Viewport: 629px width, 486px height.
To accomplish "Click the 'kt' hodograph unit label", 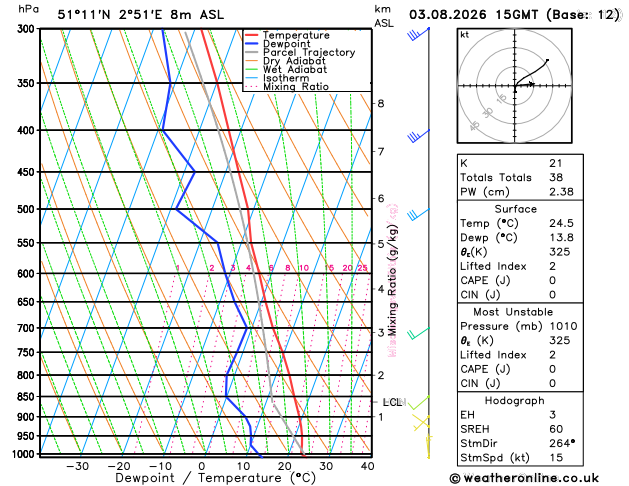I will 465,35.
